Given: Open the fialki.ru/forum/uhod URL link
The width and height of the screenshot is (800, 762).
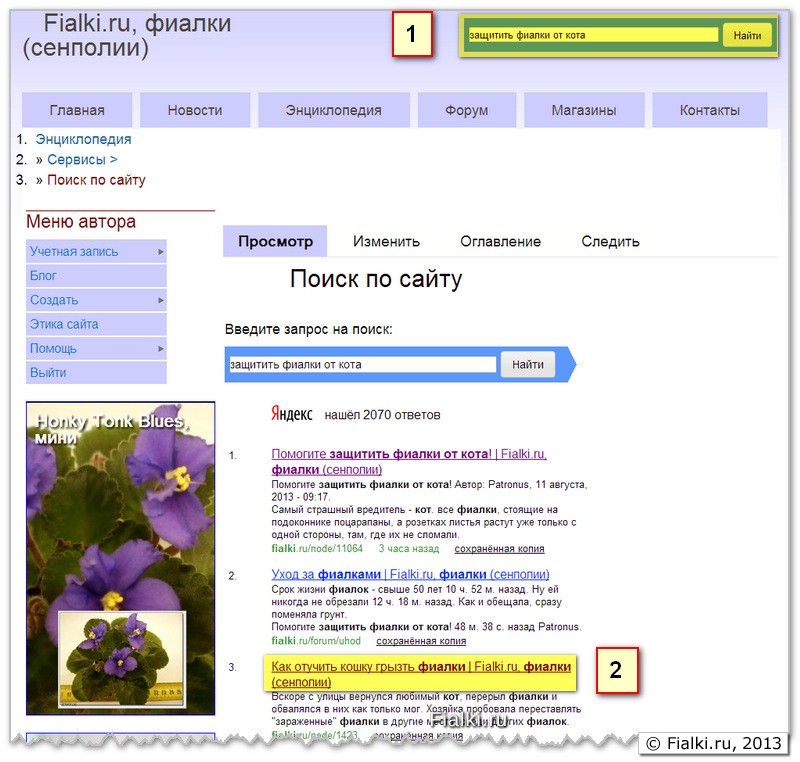Looking at the screenshot, I should (x=316, y=641).
